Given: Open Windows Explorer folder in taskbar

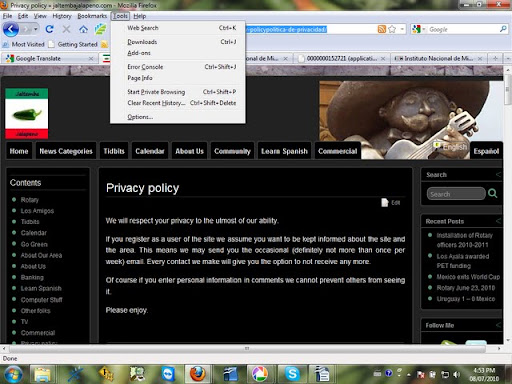Looking at the screenshot, I should coord(42,374).
